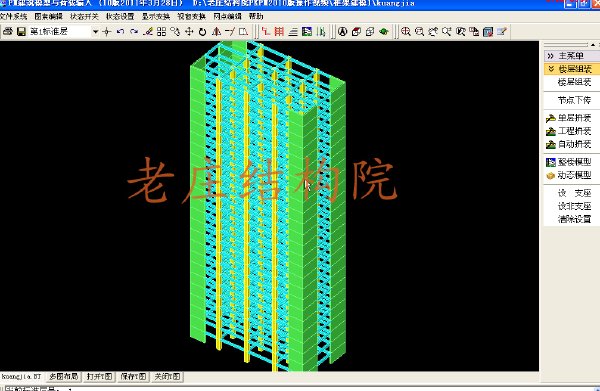Image resolution: width=600 pixels, height=391 pixels.
Task: Click the 关闭T图 button
Action: (167, 376)
